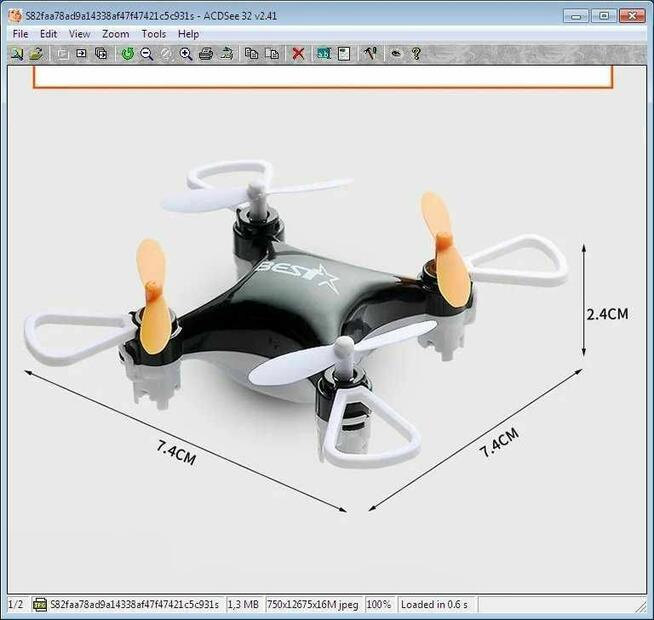The height and width of the screenshot is (620, 654).
Task: Open the Help menu
Action: 188,34
